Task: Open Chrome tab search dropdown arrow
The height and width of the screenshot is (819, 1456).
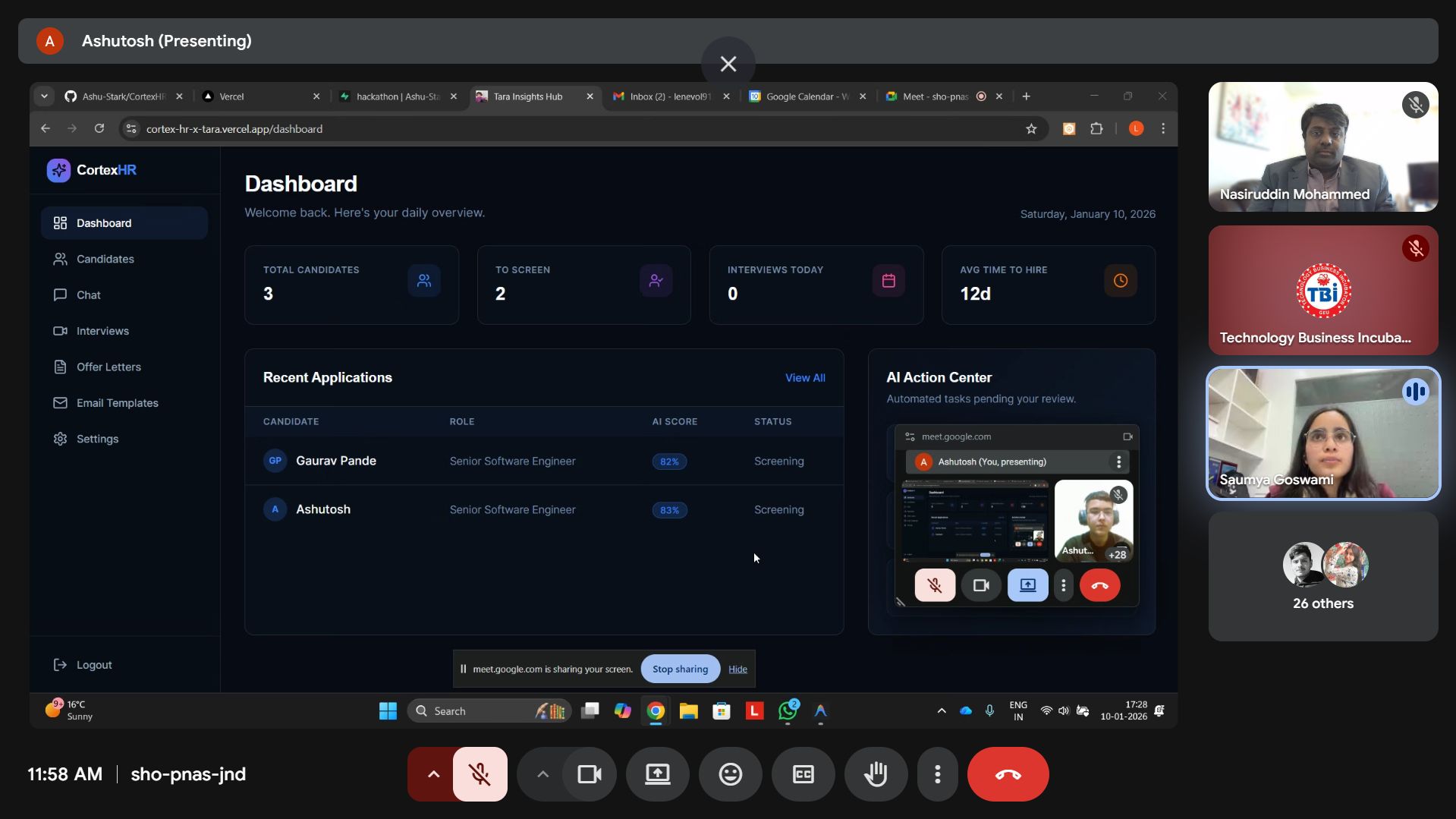Action: click(44, 96)
